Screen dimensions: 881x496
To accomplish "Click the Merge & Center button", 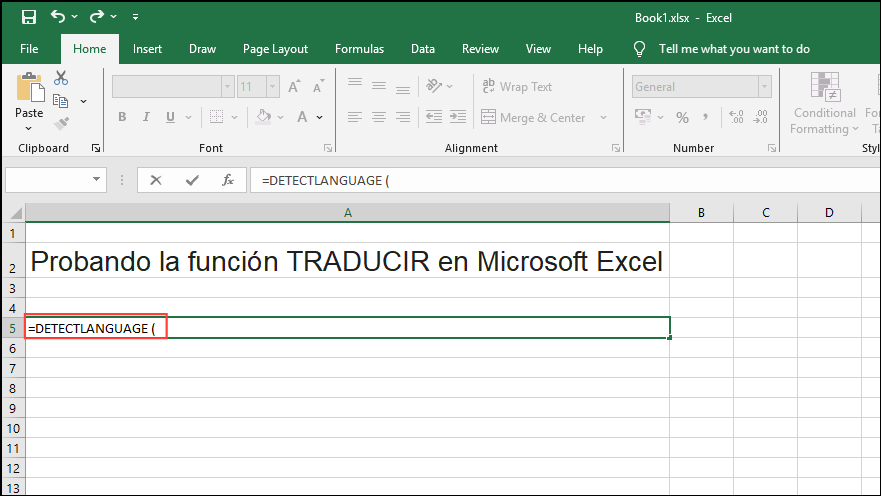I will click(x=533, y=118).
